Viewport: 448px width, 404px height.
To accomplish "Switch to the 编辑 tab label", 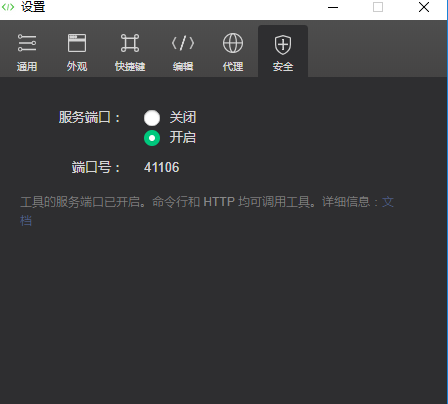I will [x=183, y=66].
